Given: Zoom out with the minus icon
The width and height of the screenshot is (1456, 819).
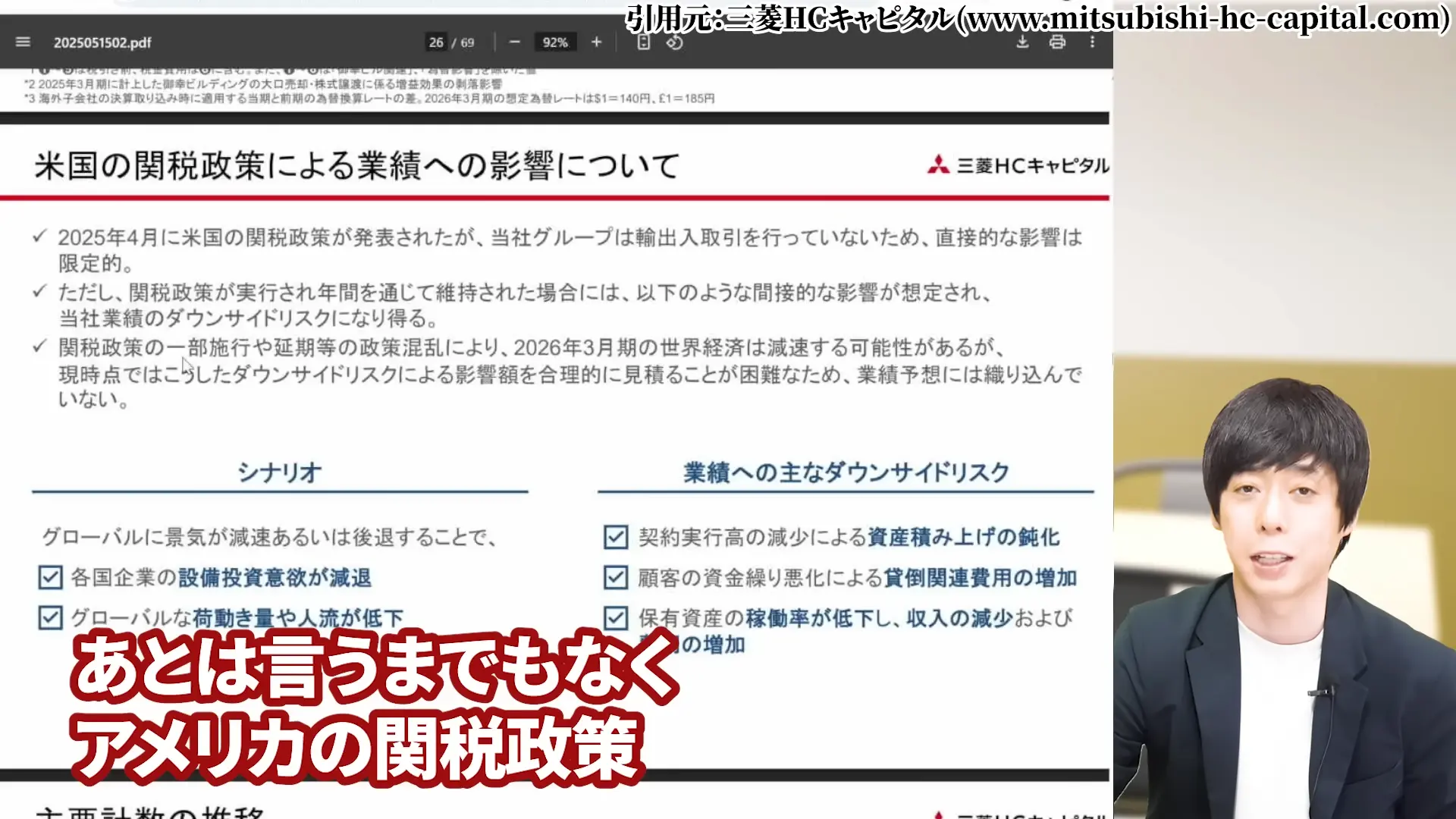Looking at the screenshot, I should (515, 42).
